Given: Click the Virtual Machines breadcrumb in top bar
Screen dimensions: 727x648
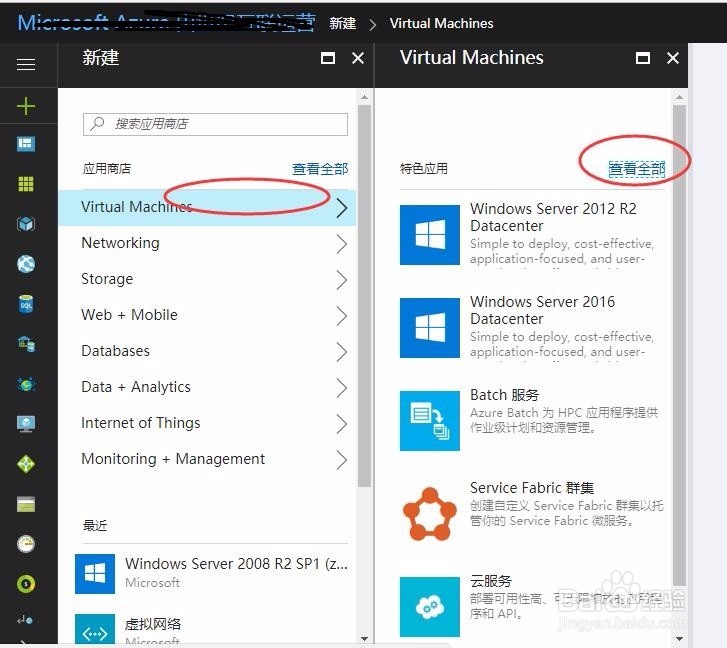Looking at the screenshot, I should click(441, 23).
